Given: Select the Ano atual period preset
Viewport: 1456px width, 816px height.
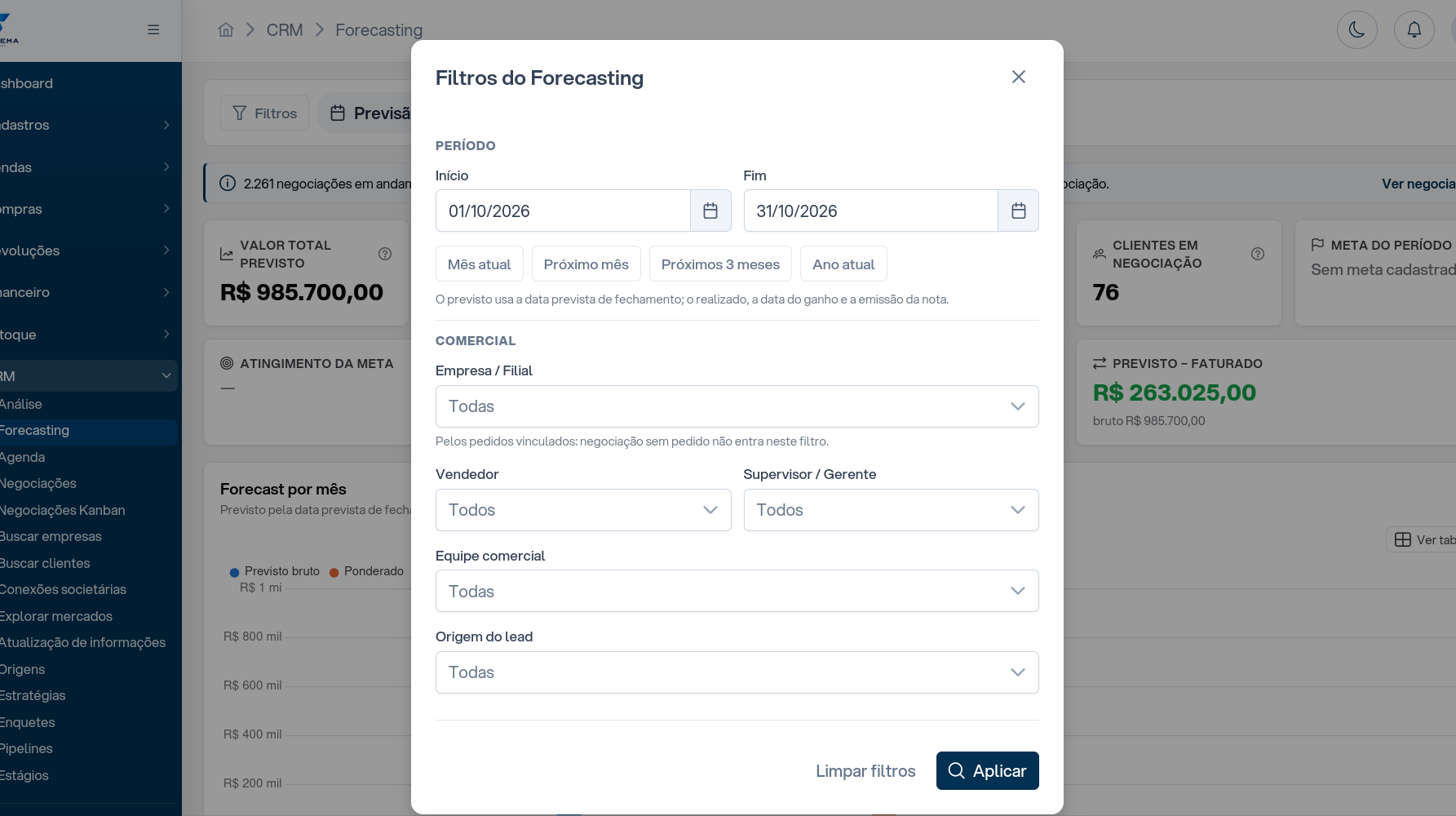Looking at the screenshot, I should point(843,264).
